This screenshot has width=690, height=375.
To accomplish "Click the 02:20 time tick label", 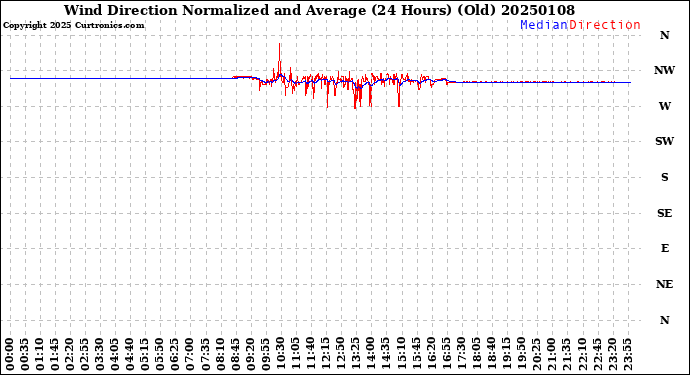I will point(70,354).
